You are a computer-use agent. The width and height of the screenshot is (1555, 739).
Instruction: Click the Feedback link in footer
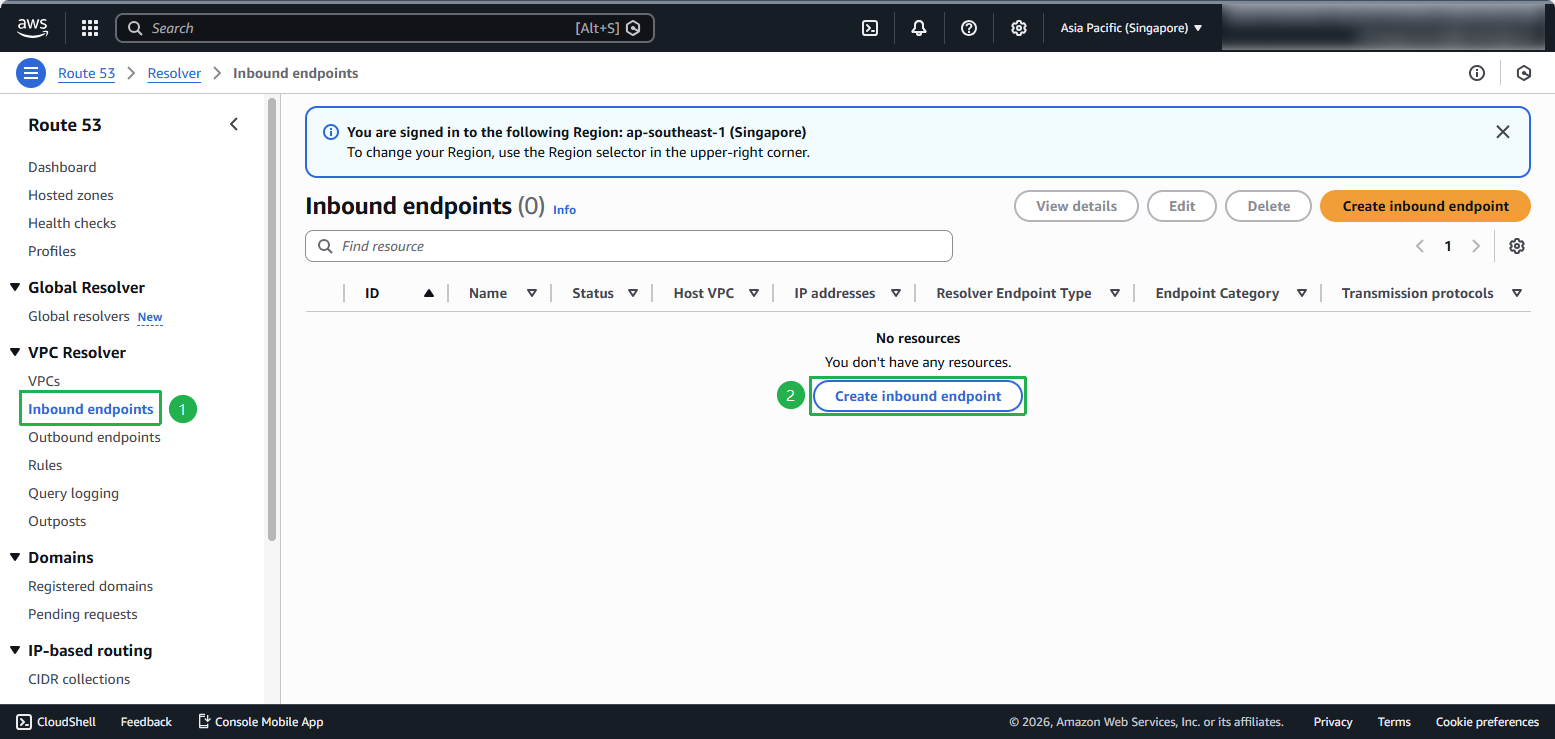(x=146, y=722)
